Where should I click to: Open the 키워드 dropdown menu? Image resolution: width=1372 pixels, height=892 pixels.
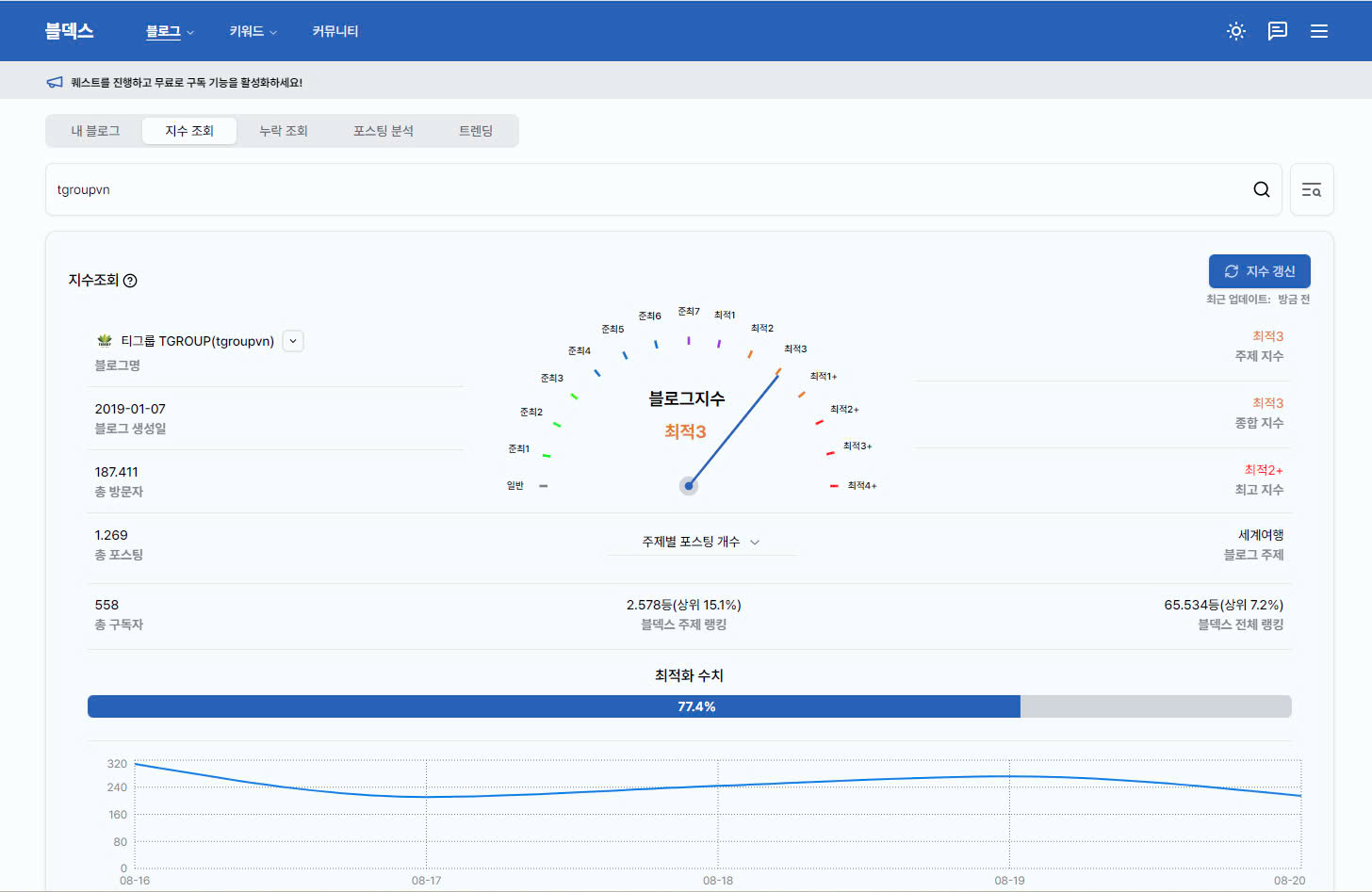coord(251,31)
